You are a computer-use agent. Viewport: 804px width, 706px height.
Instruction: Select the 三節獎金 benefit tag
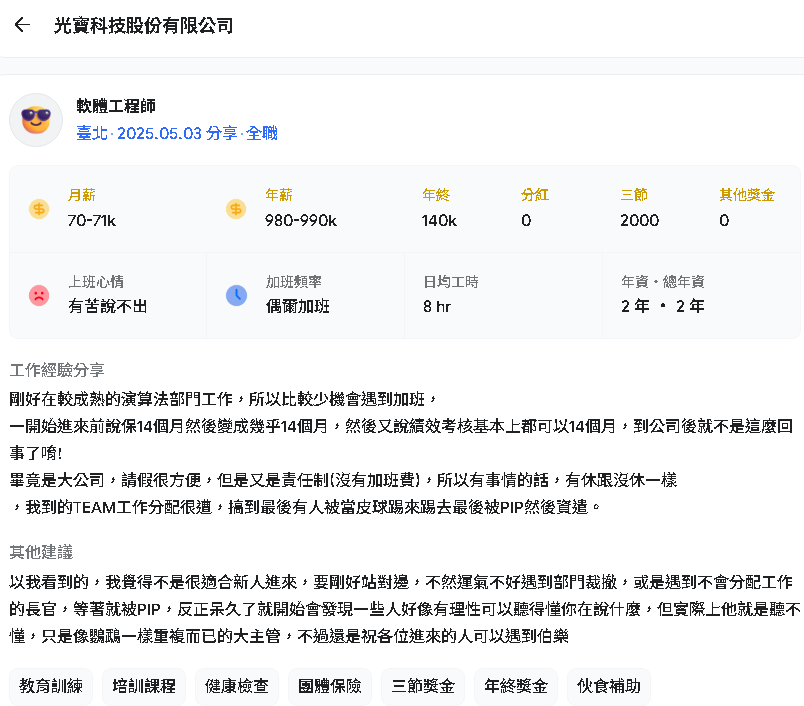pos(423,686)
